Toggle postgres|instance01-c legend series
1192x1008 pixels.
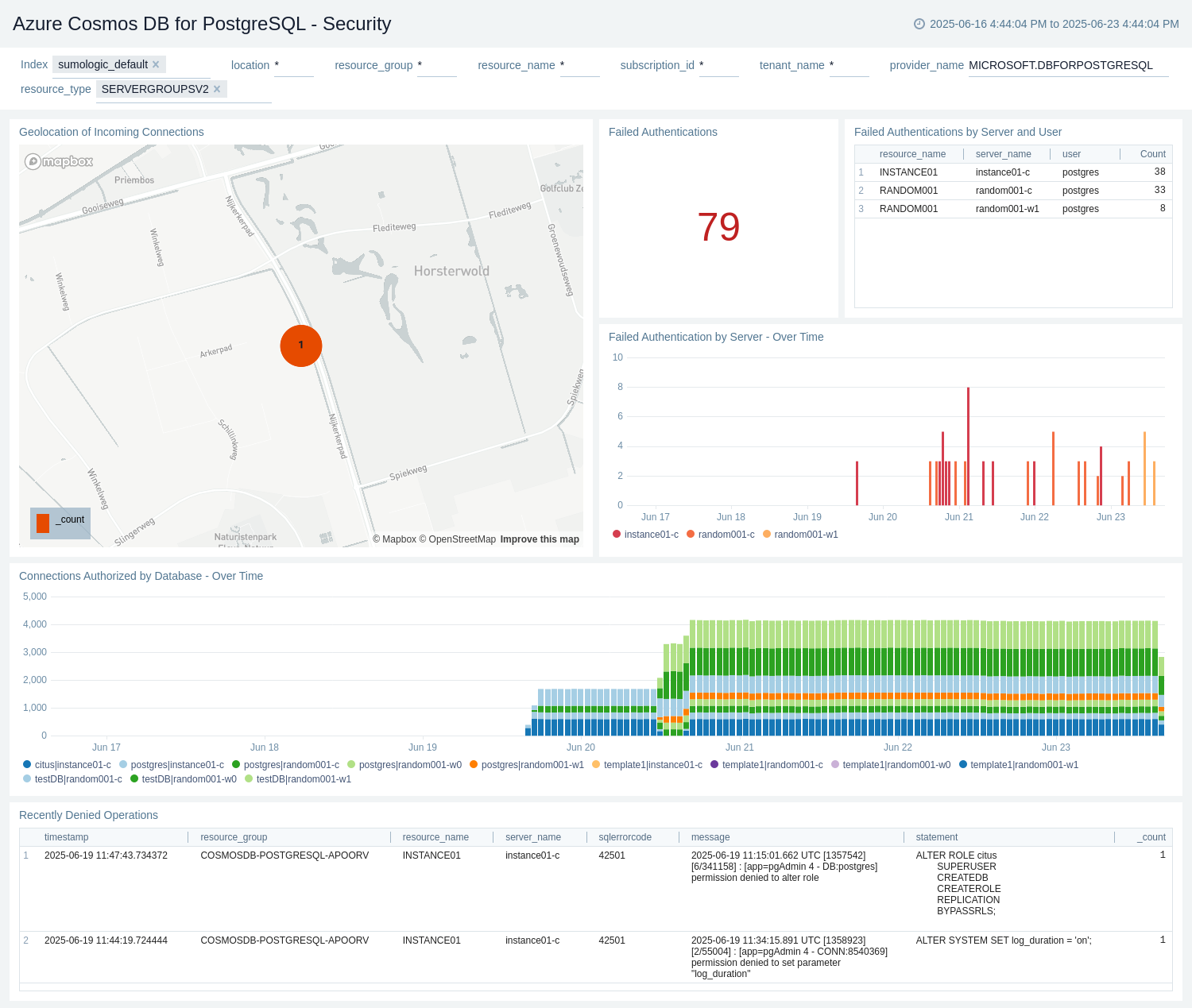172,765
